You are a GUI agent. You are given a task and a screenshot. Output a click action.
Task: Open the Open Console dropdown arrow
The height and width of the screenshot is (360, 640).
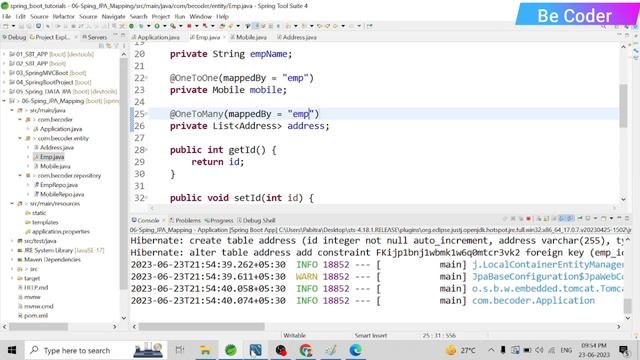click(611, 219)
